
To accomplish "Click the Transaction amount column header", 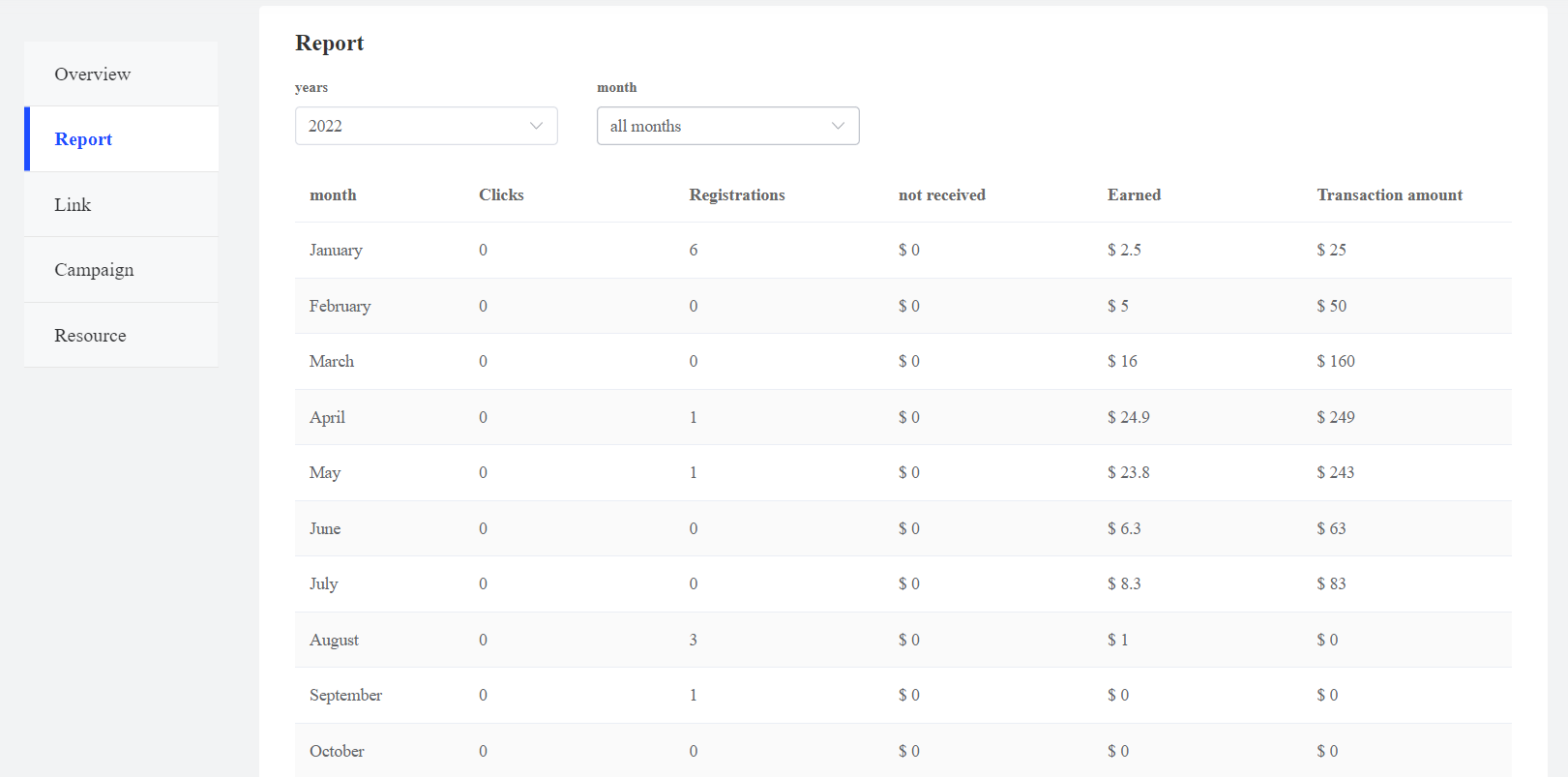I will pyautogui.click(x=1389, y=194).
